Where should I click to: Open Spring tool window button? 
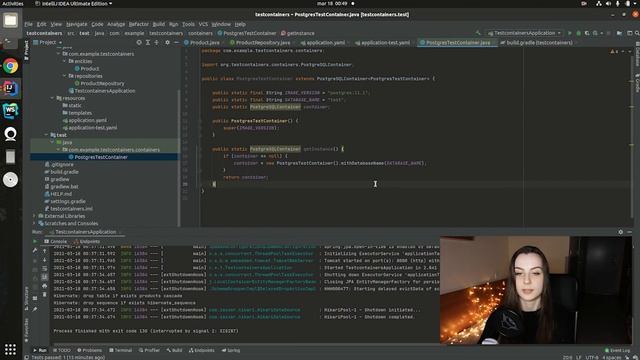click(231, 350)
